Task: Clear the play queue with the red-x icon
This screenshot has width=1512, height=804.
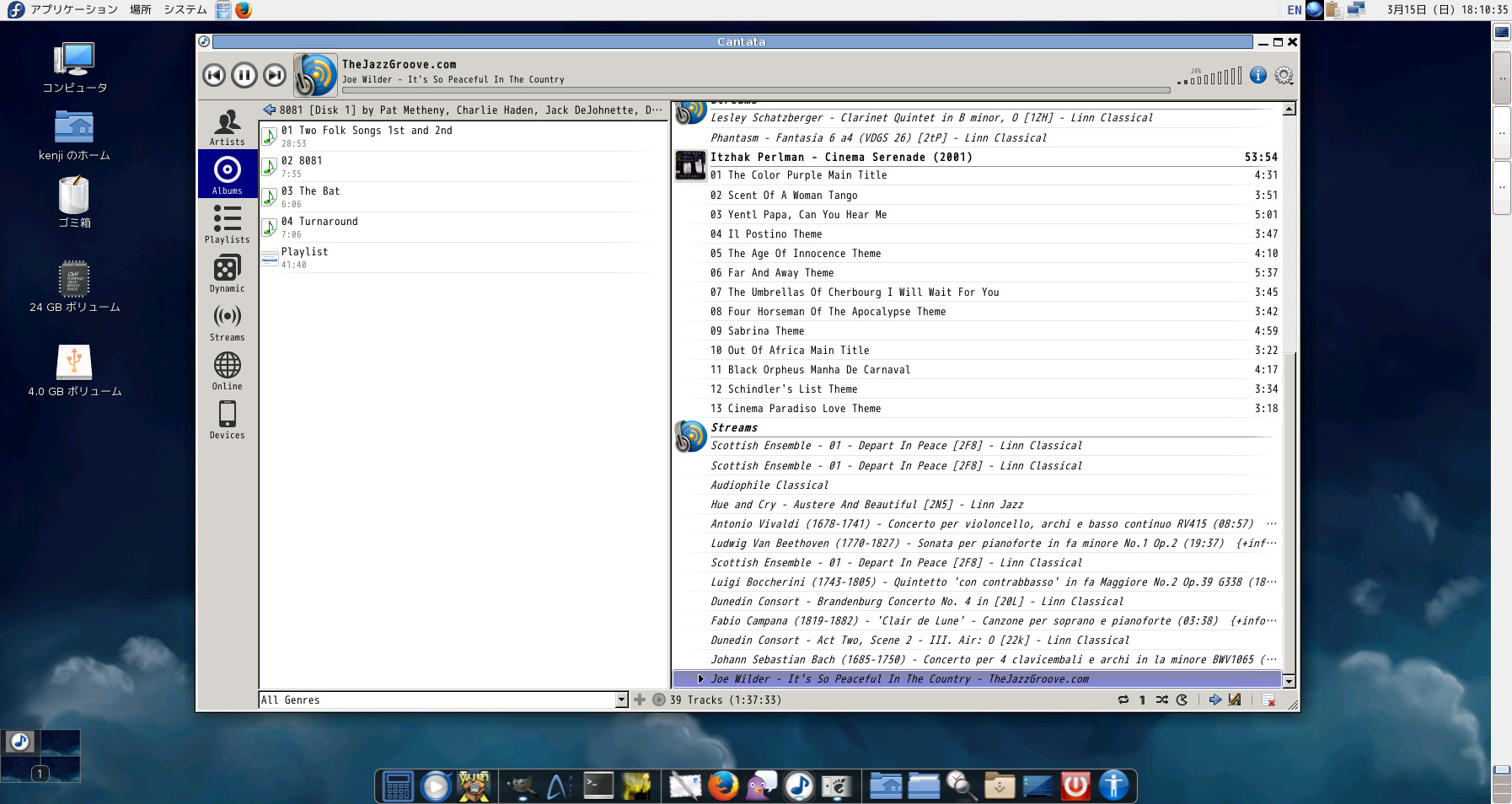Action: pos(1268,699)
